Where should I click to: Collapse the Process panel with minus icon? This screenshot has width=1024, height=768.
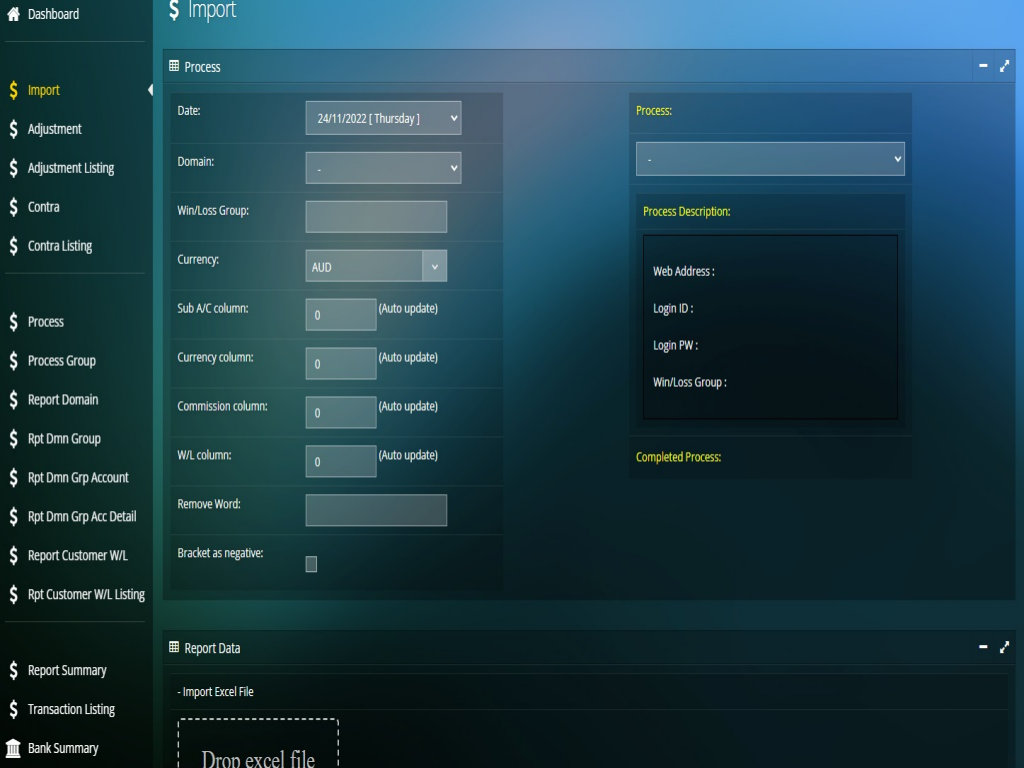pos(983,66)
